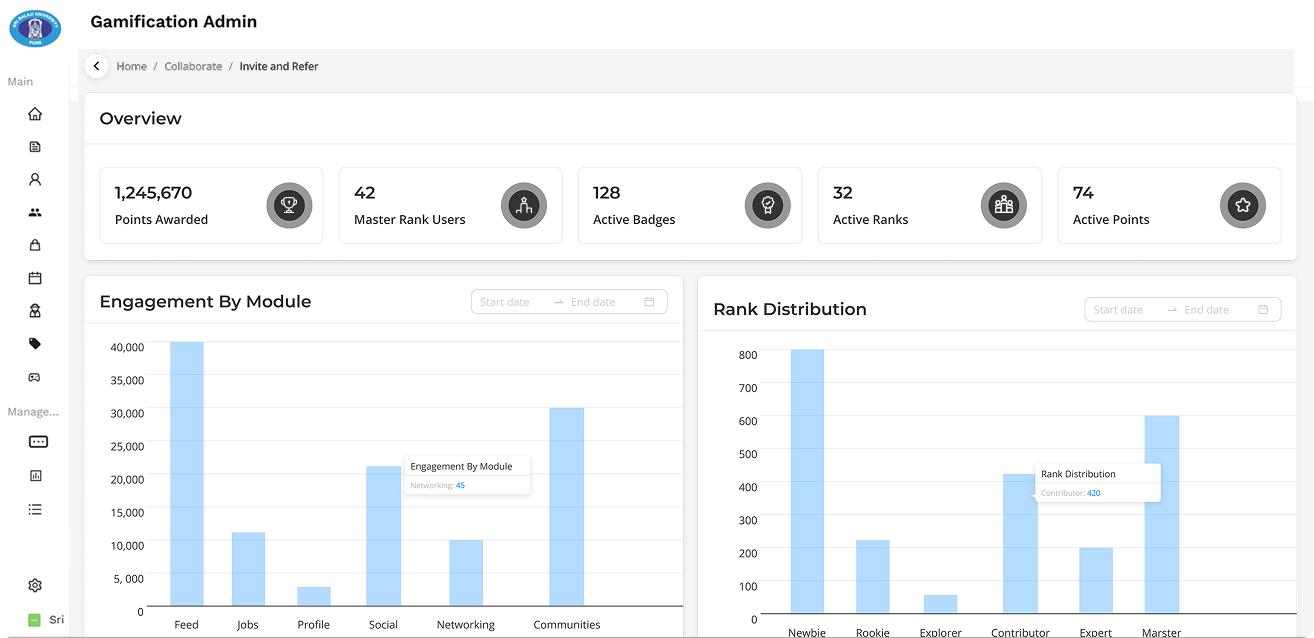Open the group users sidebar icon
This screenshot has width=1314, height=638.
click(35, 213)
